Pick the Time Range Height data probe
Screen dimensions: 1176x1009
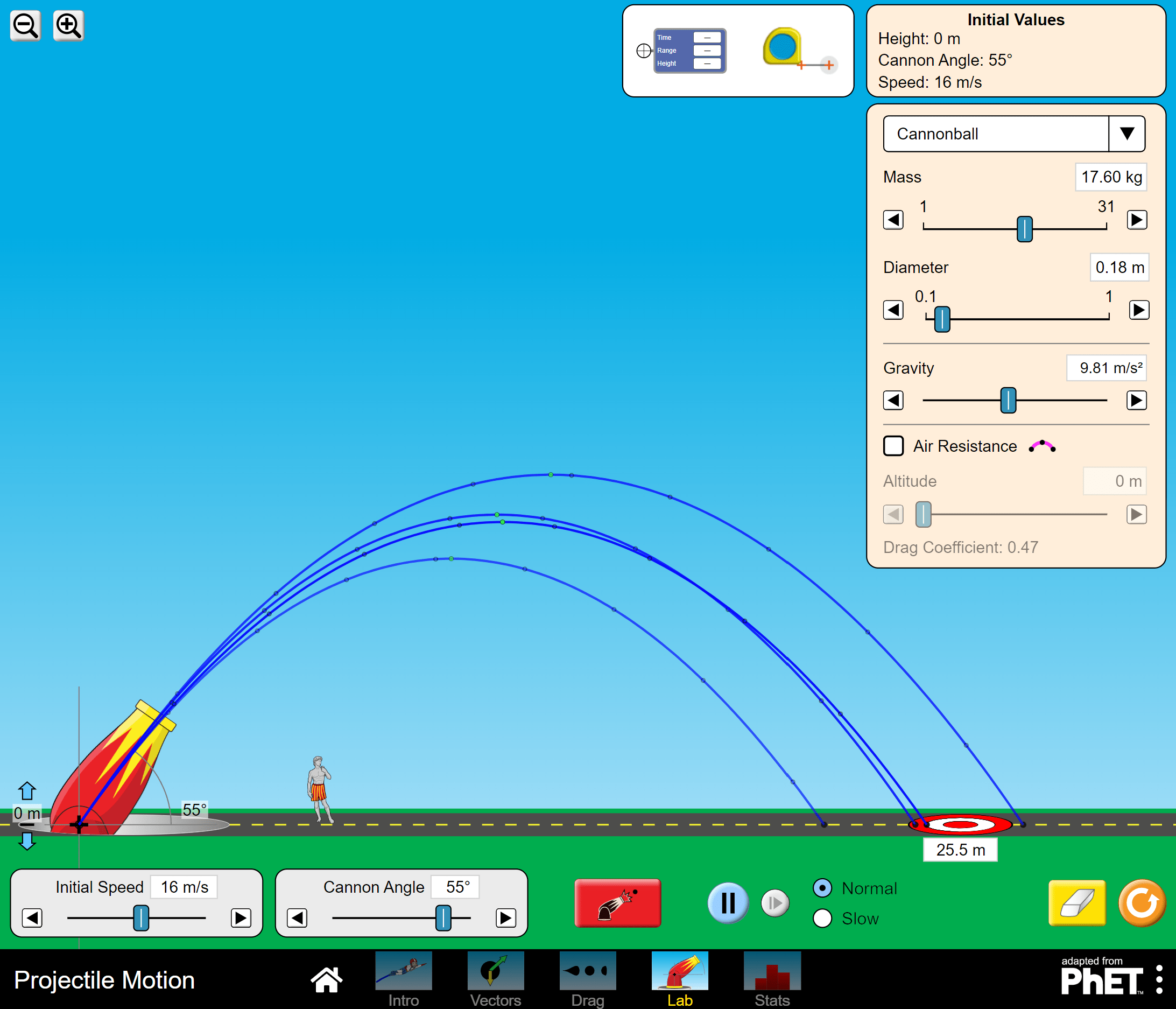tap(689, 51)
